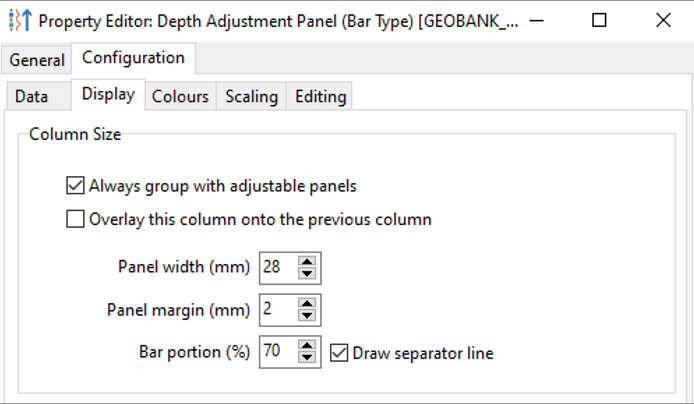This screenshot has height=404, width=694.
Task: Click the Bar portion percentage field
Action: click(x=278, y=352)
